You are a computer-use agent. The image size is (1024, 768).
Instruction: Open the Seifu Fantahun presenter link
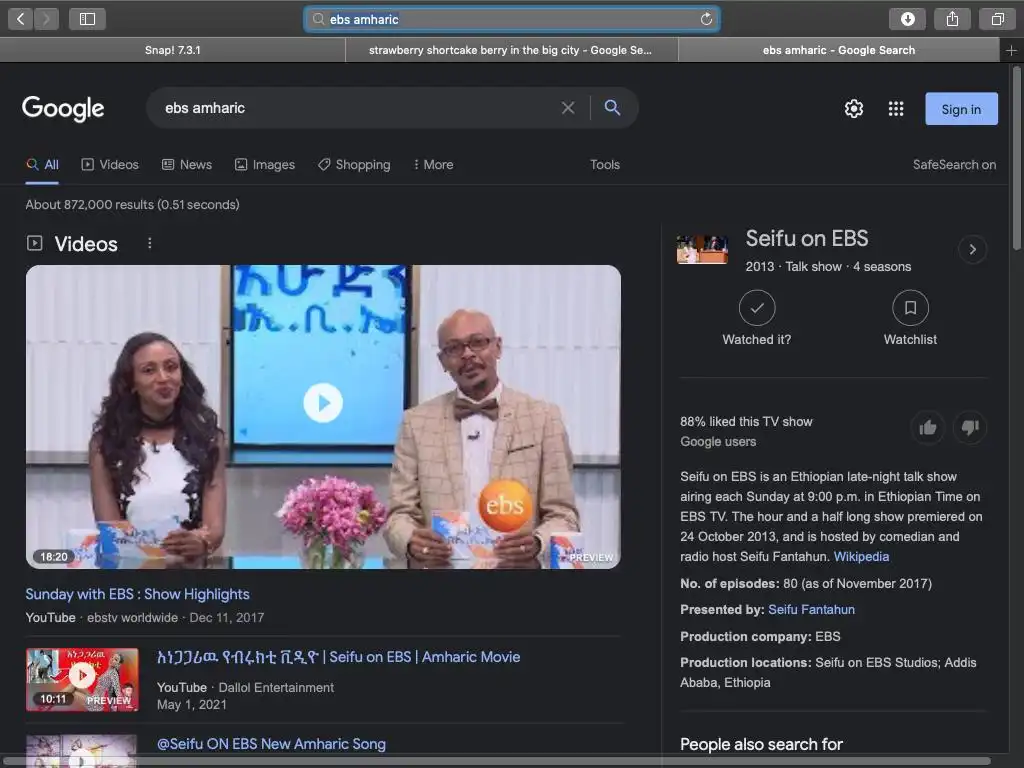point(811,609)
